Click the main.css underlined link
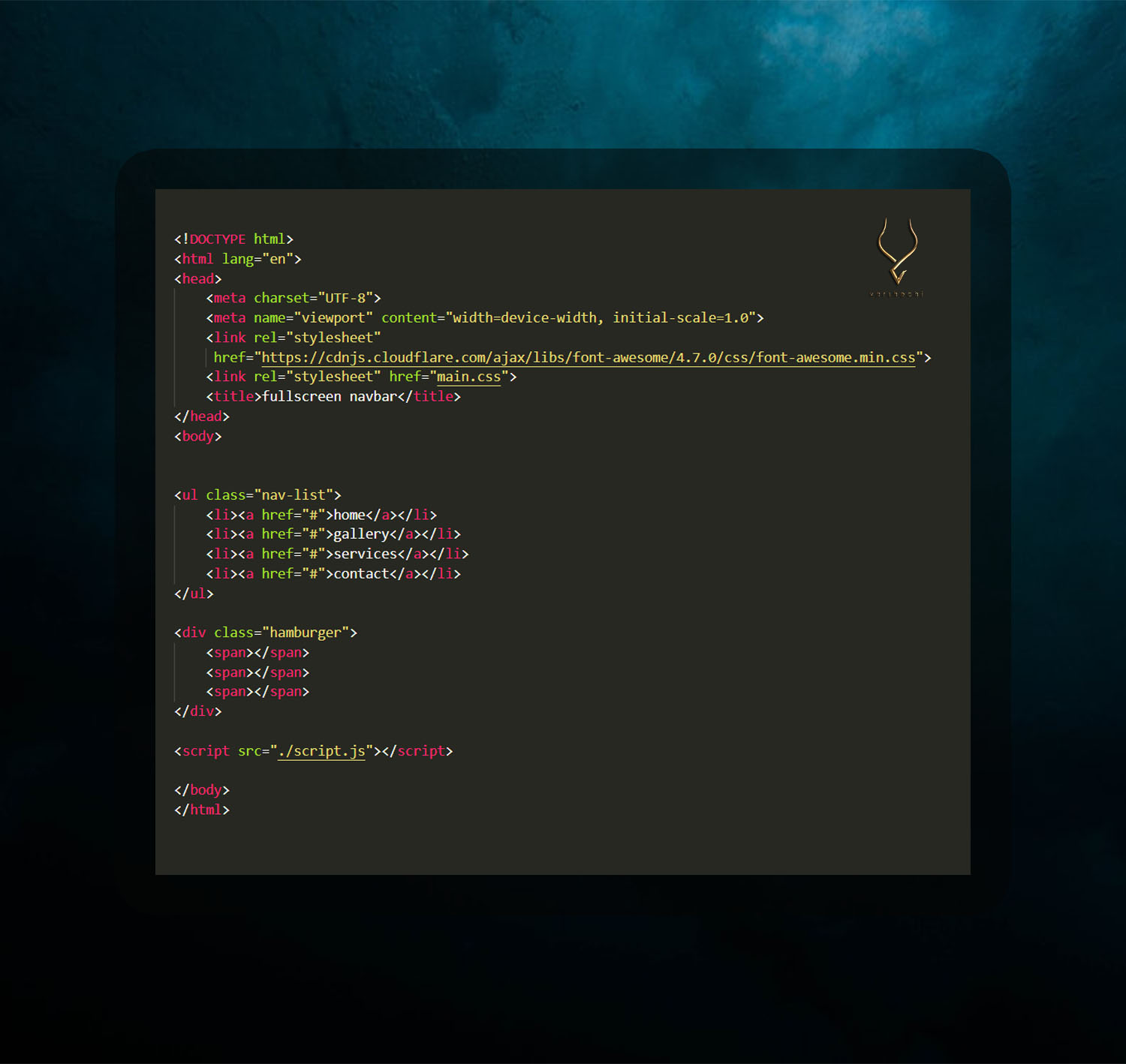The width and height of the screenshot is (1126, 1064). click(x=468, y=377)
